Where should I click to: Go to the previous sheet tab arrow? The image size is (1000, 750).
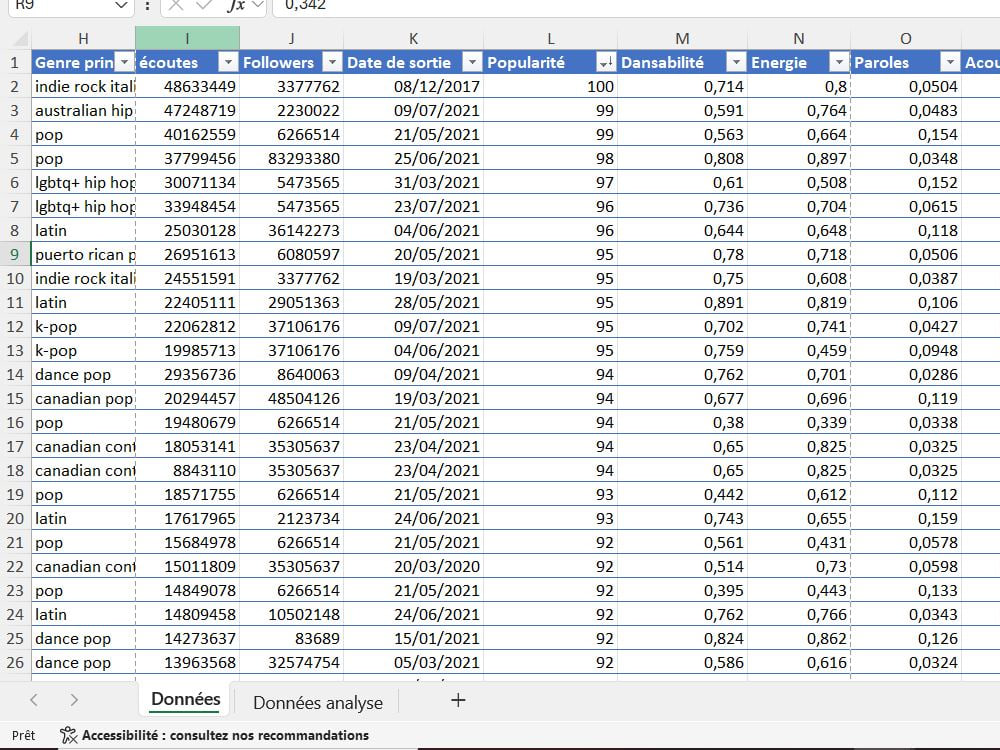click(x=34, y=700)
